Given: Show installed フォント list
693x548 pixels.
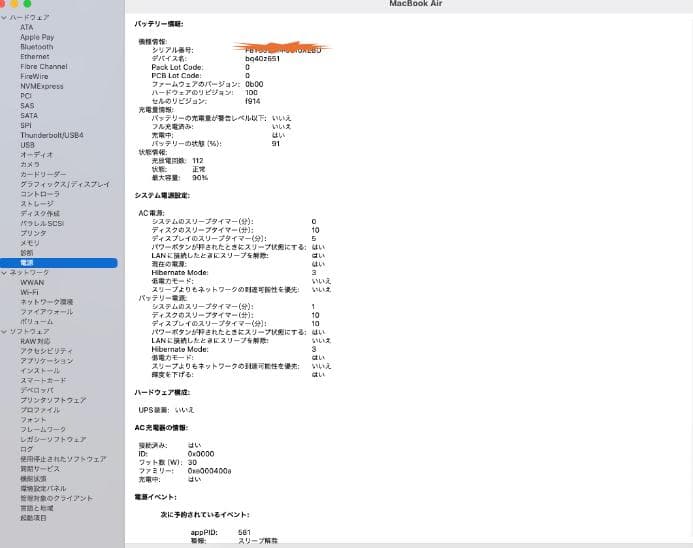Looking at the screenshot, I should click(x=33, y=419).
